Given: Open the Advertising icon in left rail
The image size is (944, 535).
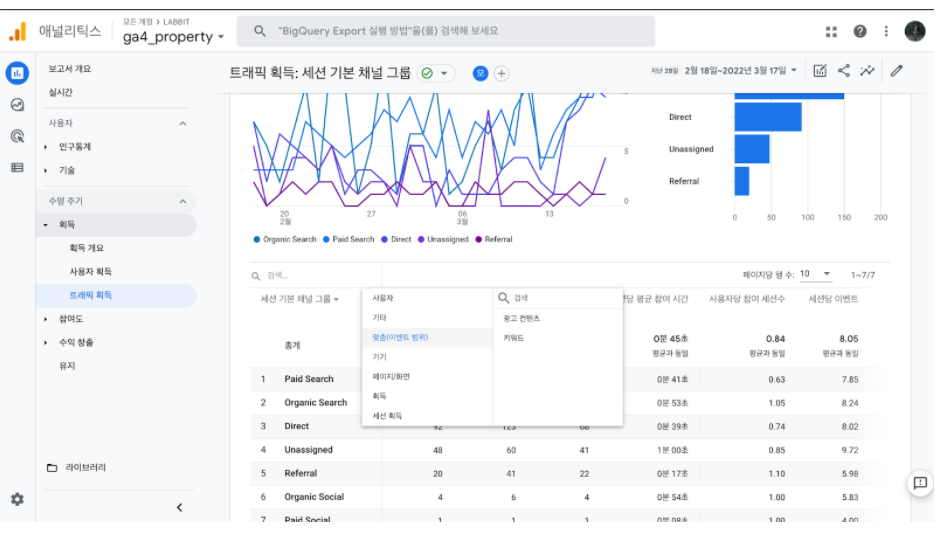Looking at the screenshot, I should coord(17,136).
